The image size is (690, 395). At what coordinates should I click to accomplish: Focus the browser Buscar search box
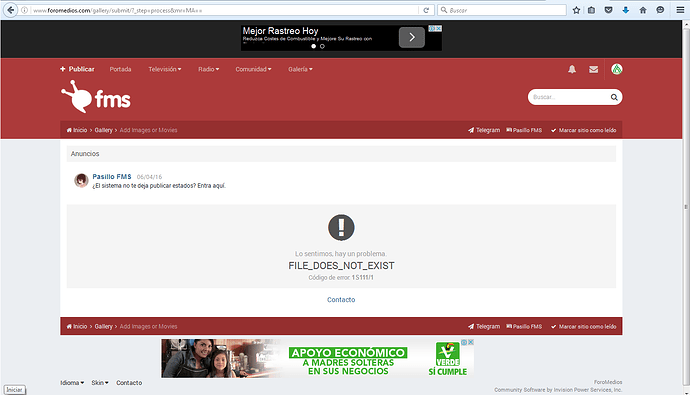tap(502, 10)
